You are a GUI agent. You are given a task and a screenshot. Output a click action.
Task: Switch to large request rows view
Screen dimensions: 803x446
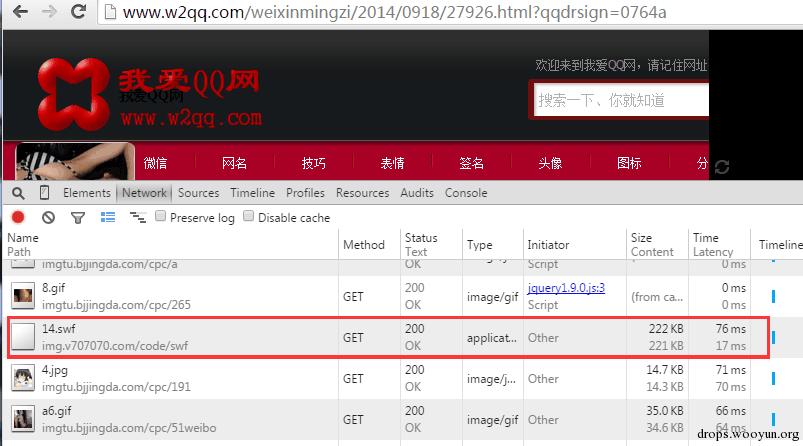pos(108,217)
